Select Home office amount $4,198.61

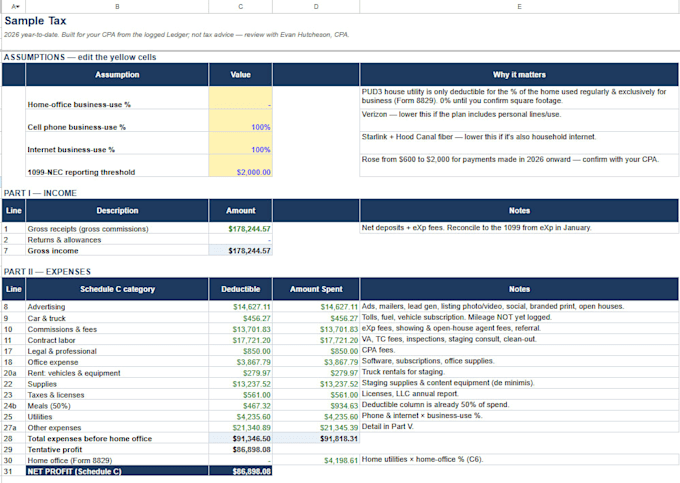[316, 460]
